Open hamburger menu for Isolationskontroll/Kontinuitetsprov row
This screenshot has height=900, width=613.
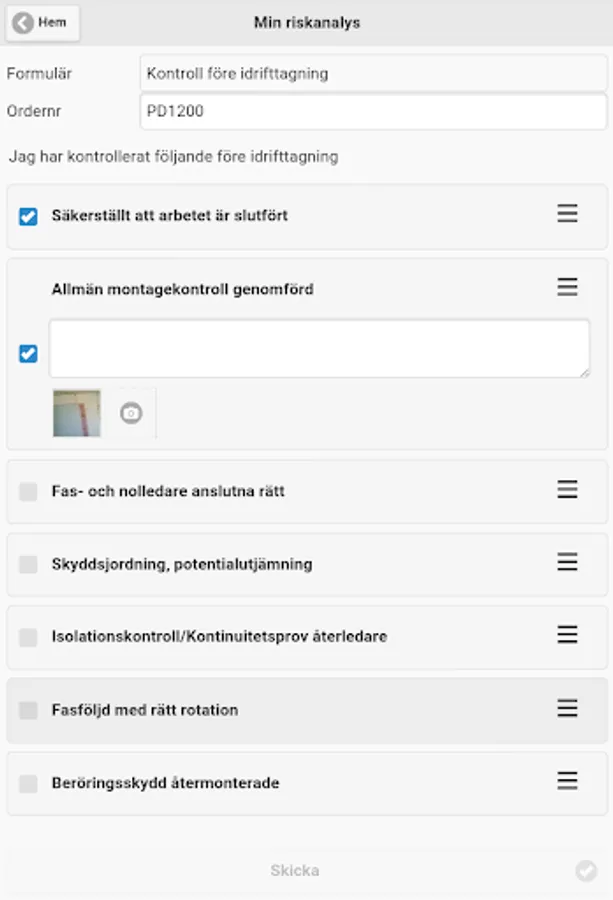567,635
